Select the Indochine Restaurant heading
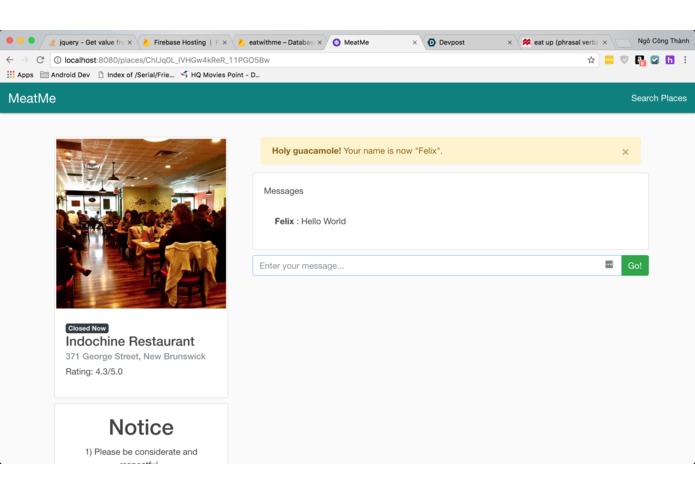The height and width of the screenshot is (494, 695). click(x=130, y=341)
